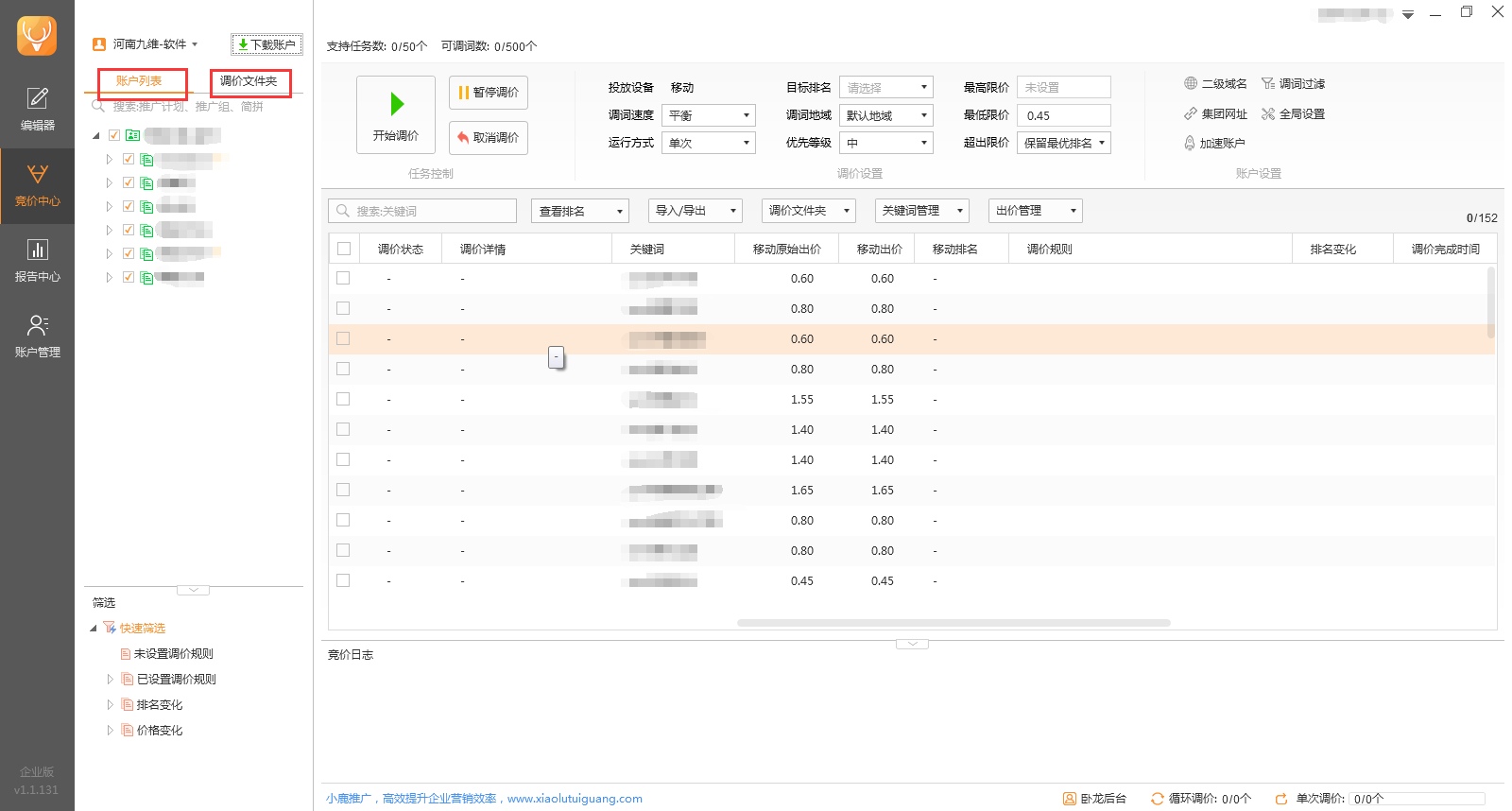Open the 关键词管理 dropdown

(922, 211)
